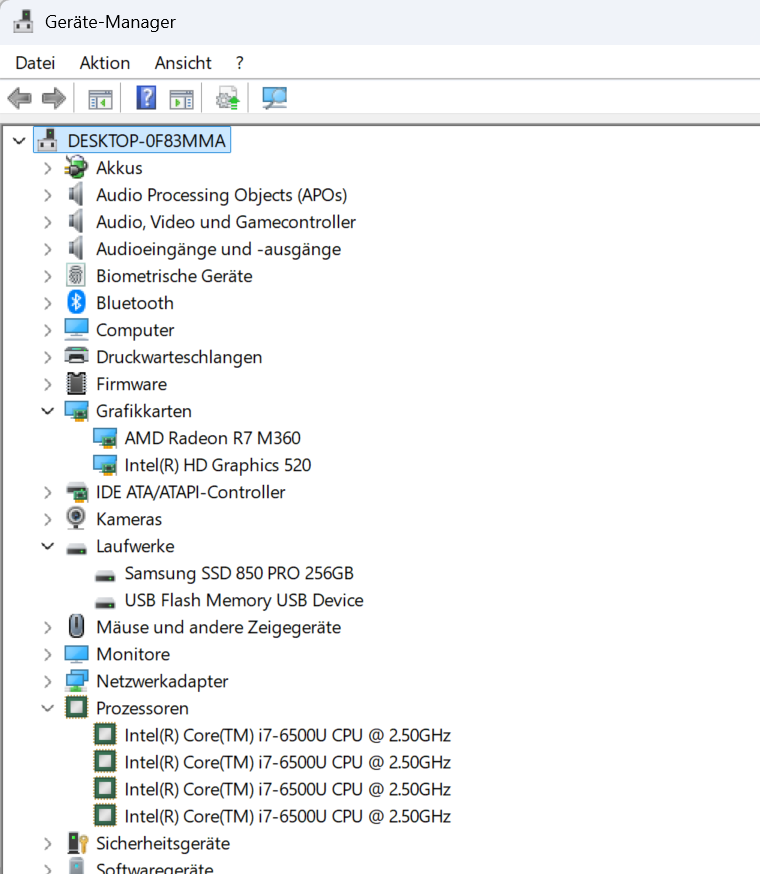Select DESKTOP-0F83MMA computer name
The height and width of the screenshot is (874, 760).
point(147,140)
